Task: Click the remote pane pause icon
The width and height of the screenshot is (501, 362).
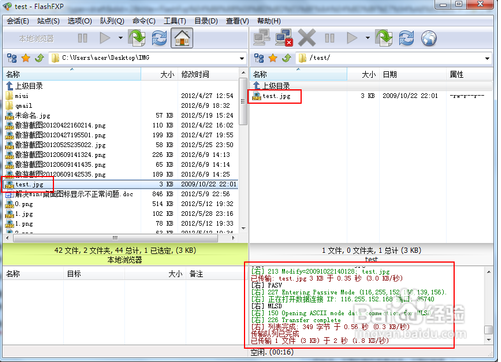Action: pyautogui.click(x=329, y=38)
